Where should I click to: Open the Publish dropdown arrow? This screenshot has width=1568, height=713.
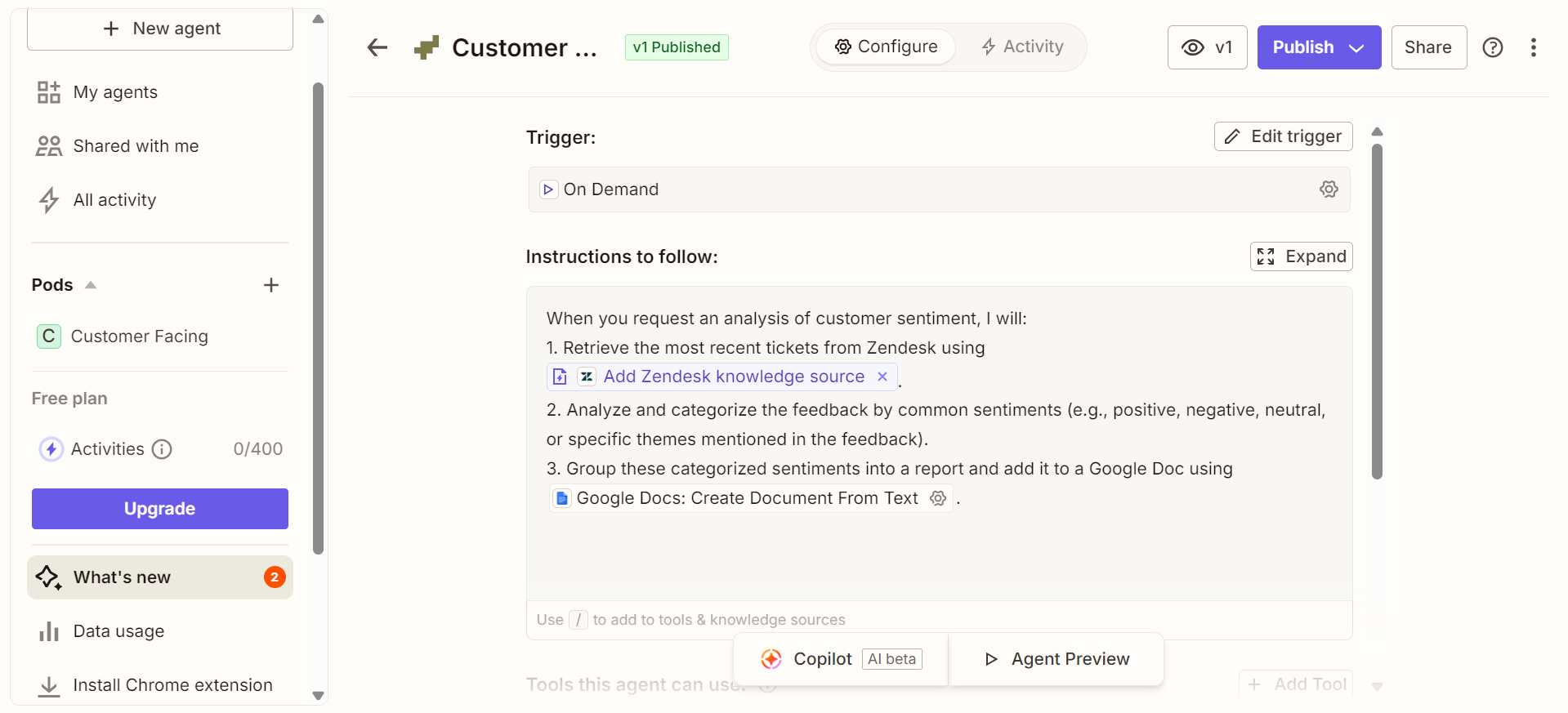[1357, 47]
